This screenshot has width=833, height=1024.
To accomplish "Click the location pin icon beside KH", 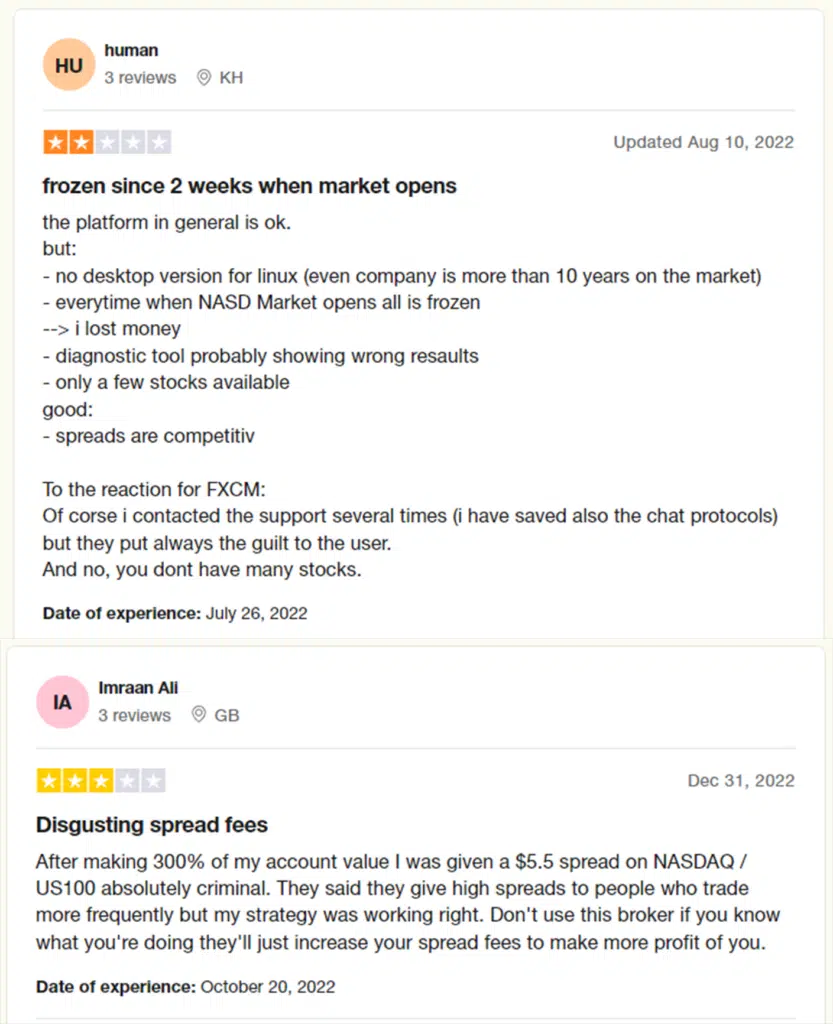I will coord(205,77).
